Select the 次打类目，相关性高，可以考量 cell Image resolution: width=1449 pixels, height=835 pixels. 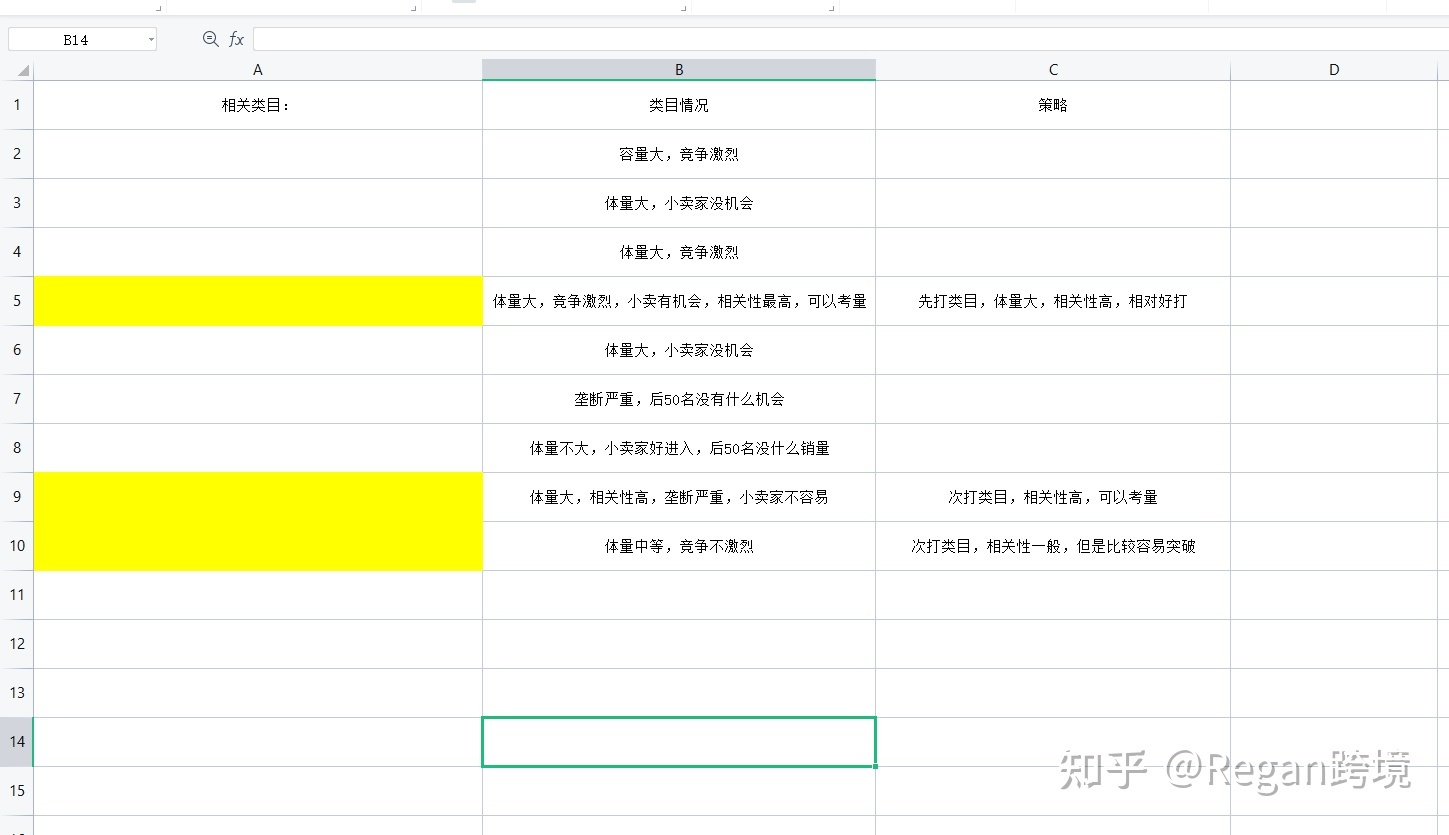[1052, 497]
